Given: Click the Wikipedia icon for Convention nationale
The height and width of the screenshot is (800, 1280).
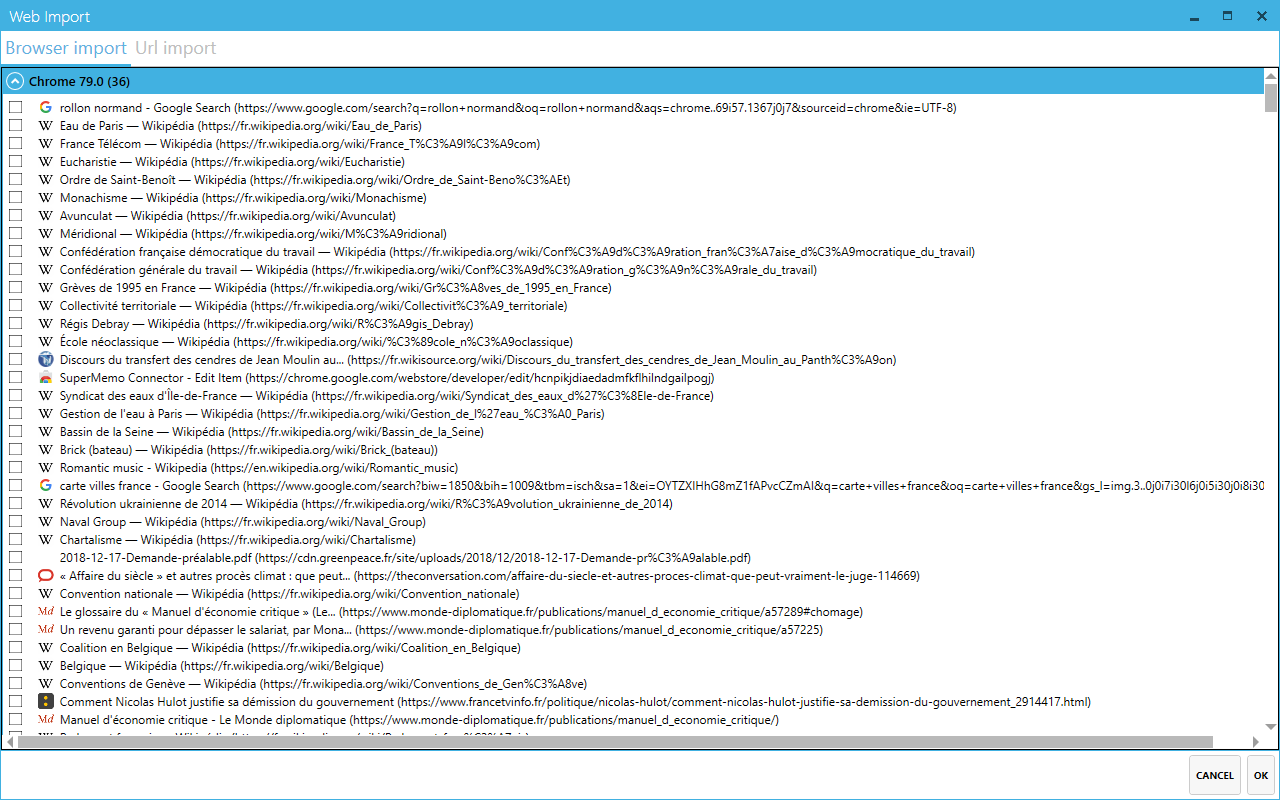Looking at the screenshot, I should (x=45, y=594).
